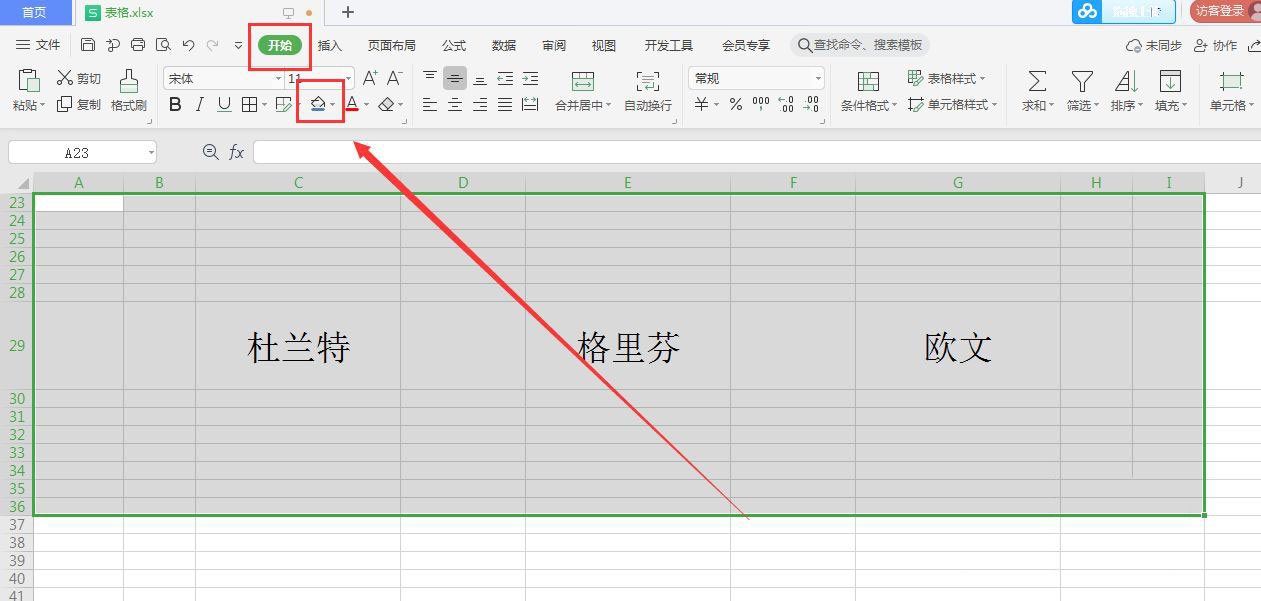This screenshot has width=1261, height=601.
Task: Click the 求和 sigma icon
Action: [x=1038, y=80]
